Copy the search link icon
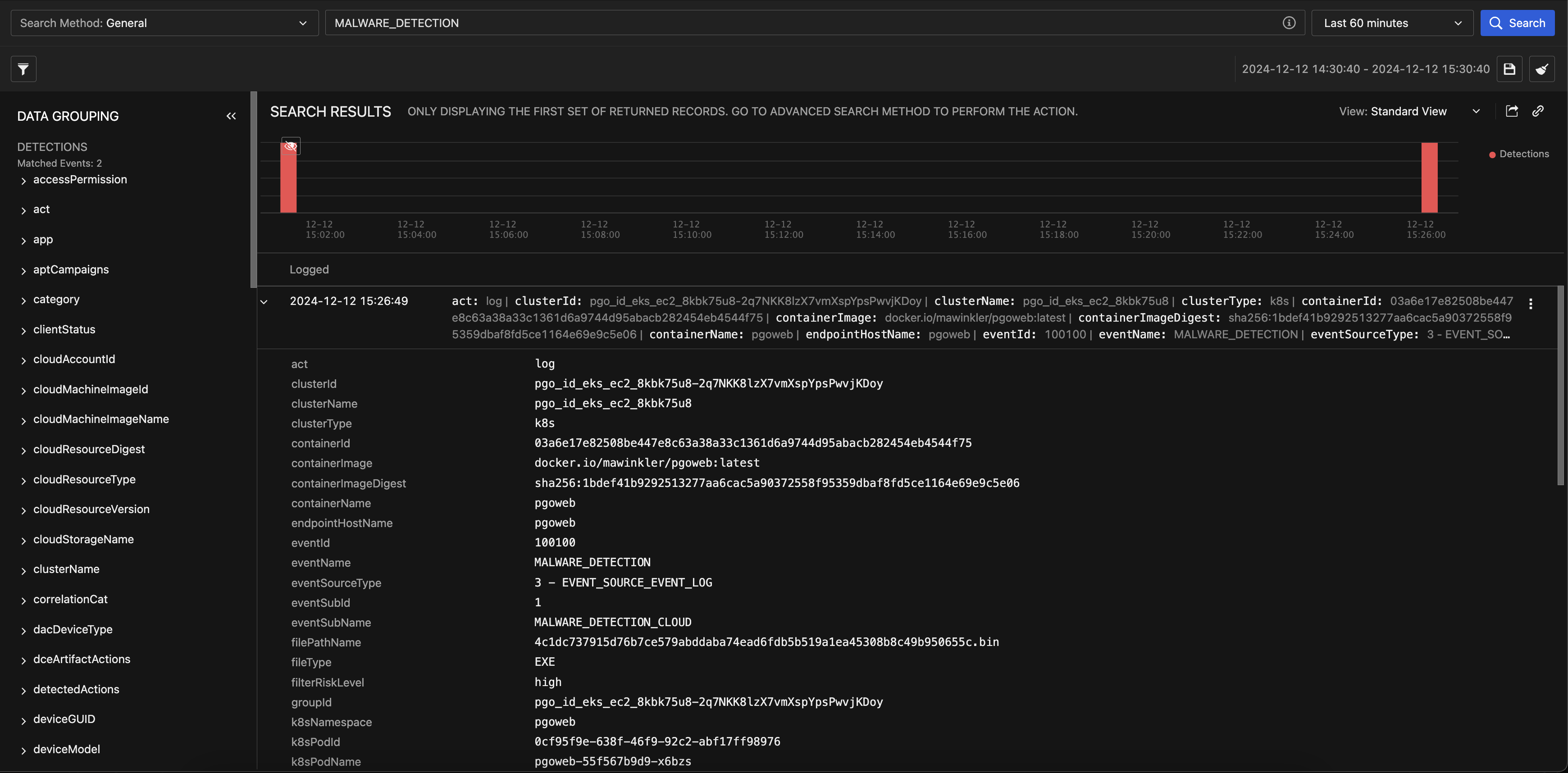 [x=1537, y=111]
